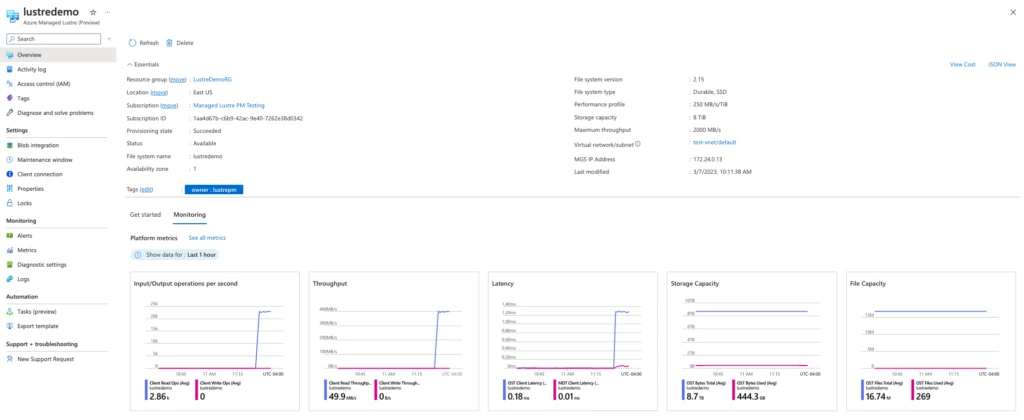Open the LustreDemoRG resource group link
This screenshot has height=420, width=1024.
[x=212, y=80]
